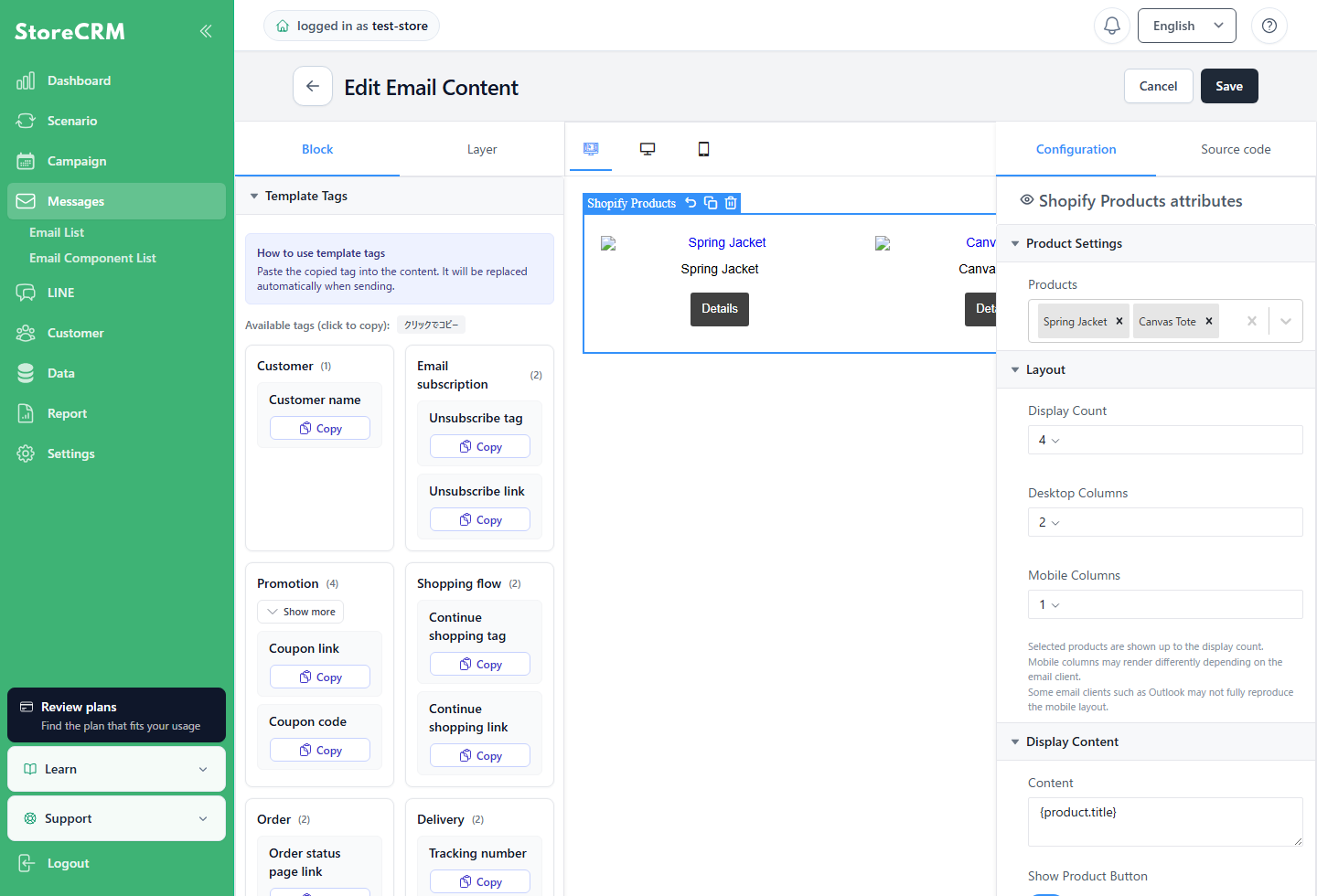Viewport: 1317px width, 896px height.
Task: Expand Promotion tags with Show more
Action: [301, 612]
